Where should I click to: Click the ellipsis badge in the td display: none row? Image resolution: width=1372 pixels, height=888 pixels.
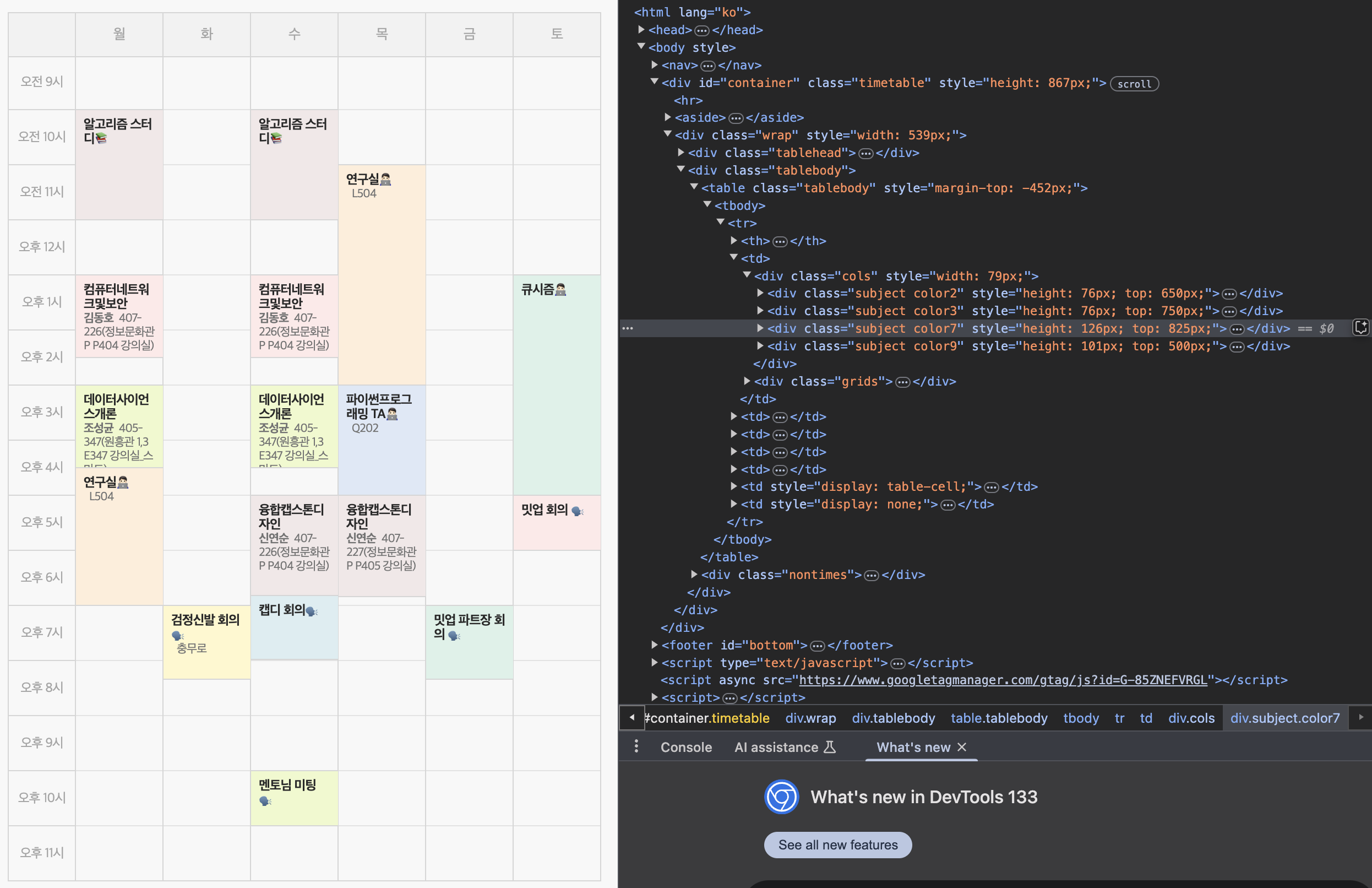tap(948, 505)
